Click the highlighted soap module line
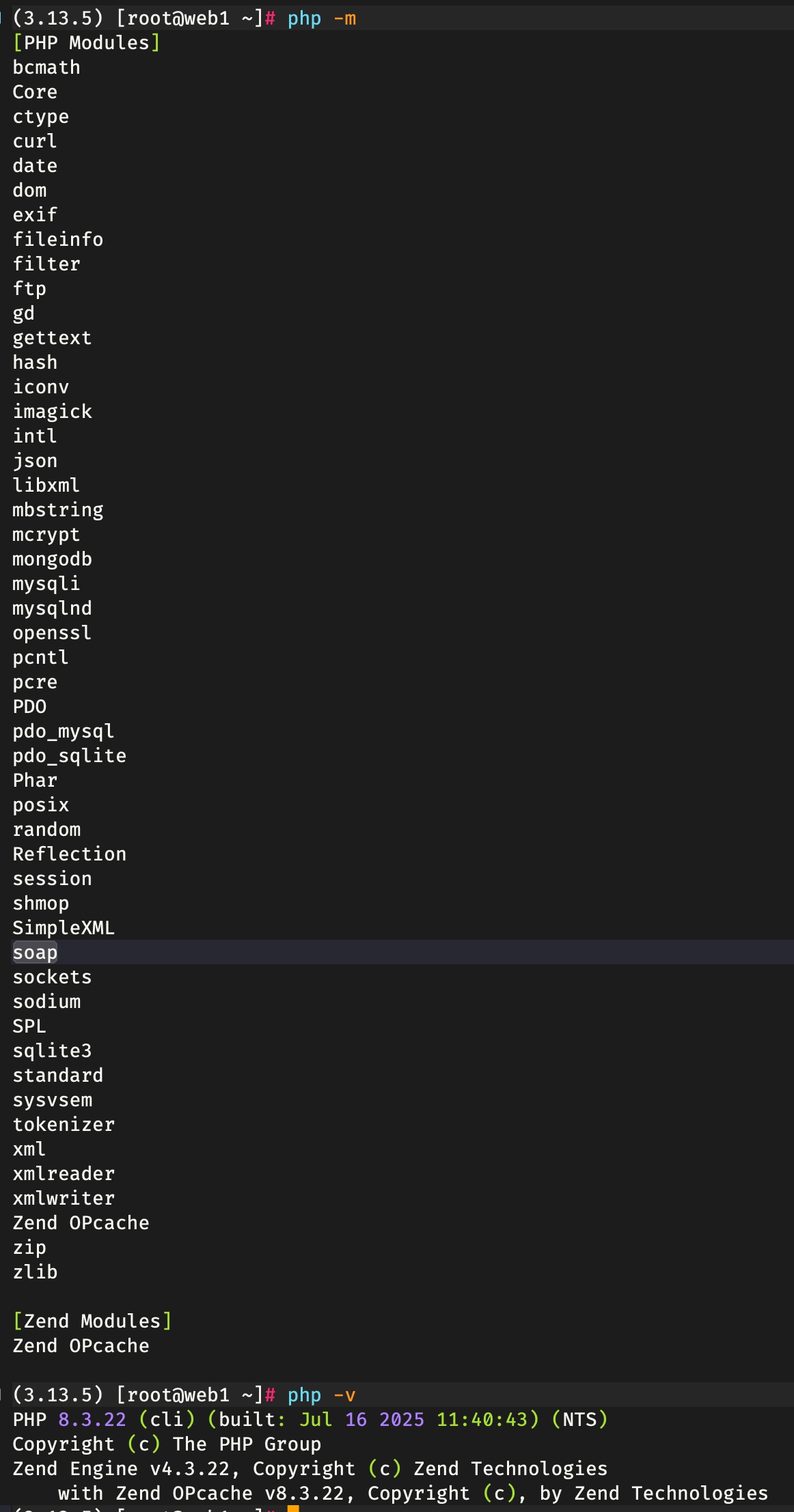The image size is (794, 1512). coord(35,953)
